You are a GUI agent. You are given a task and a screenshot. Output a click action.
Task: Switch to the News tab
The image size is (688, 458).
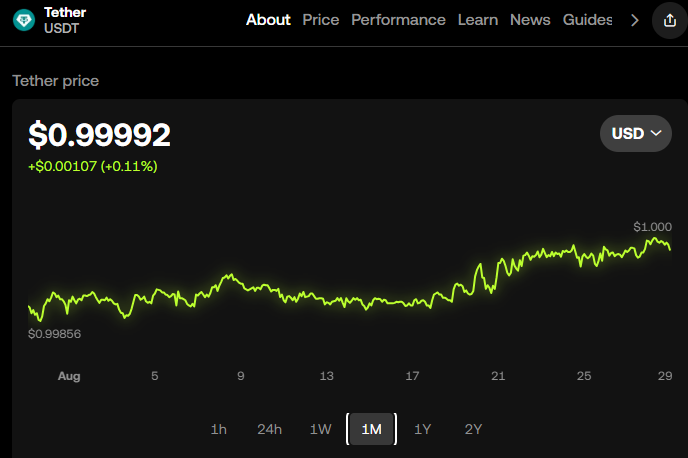530,20
